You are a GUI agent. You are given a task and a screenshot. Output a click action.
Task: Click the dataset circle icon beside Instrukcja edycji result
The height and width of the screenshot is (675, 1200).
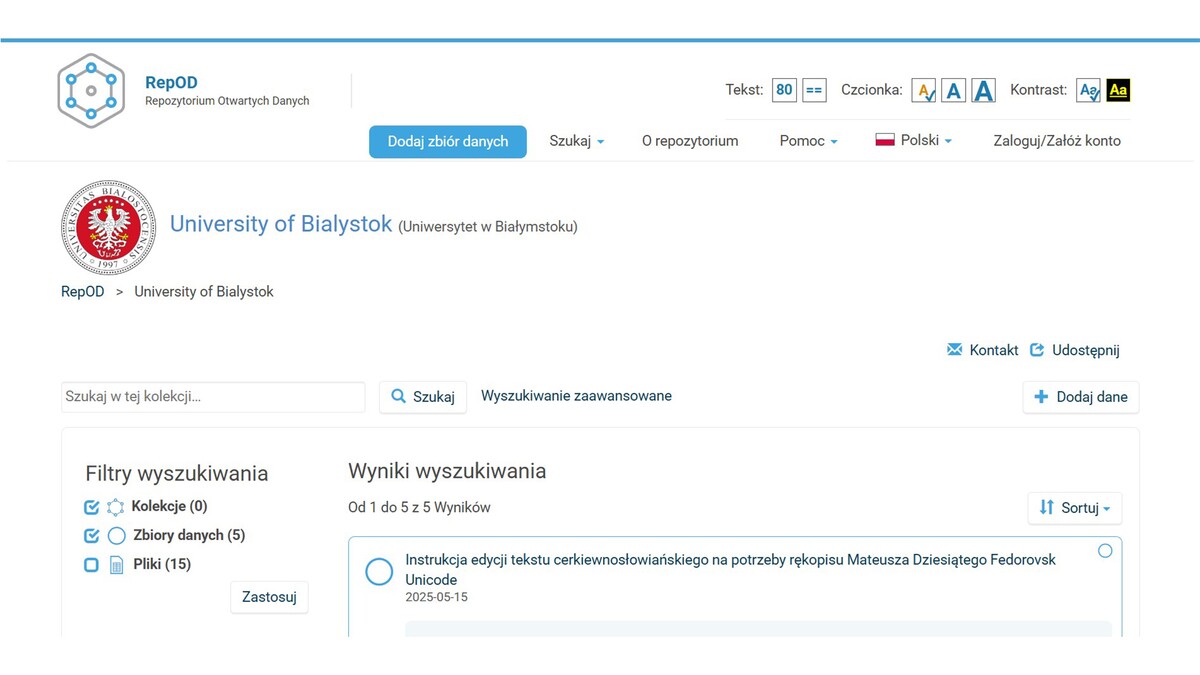pos(379,572)
